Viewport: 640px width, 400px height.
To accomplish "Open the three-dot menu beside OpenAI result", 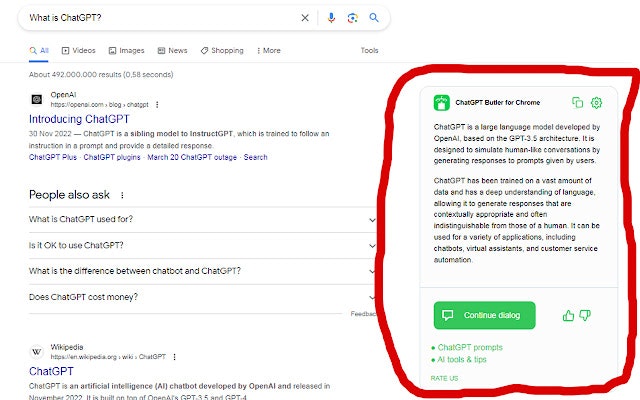I will [157, 105].
